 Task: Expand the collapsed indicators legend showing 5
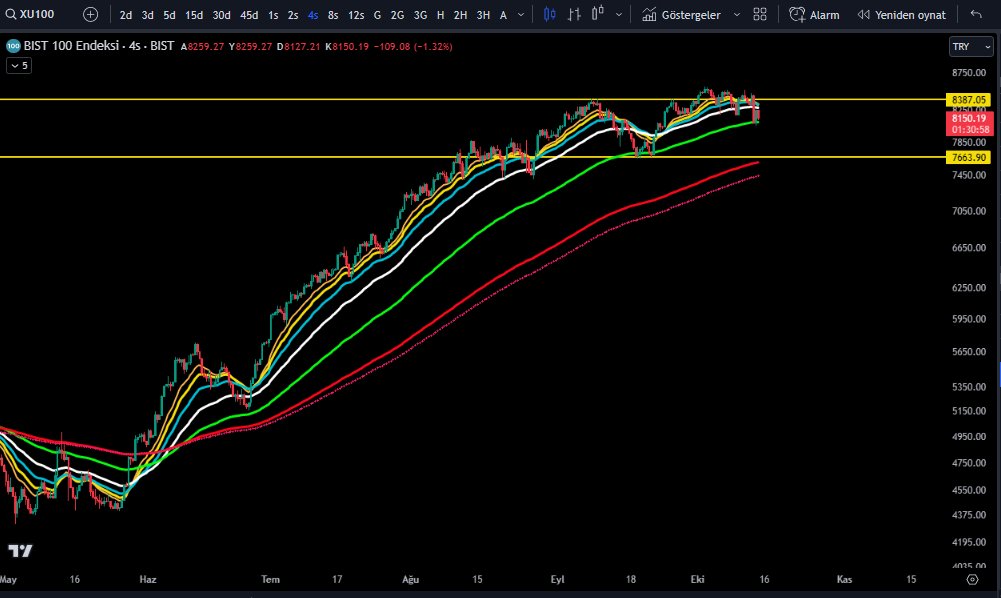[x=19, y=66]
